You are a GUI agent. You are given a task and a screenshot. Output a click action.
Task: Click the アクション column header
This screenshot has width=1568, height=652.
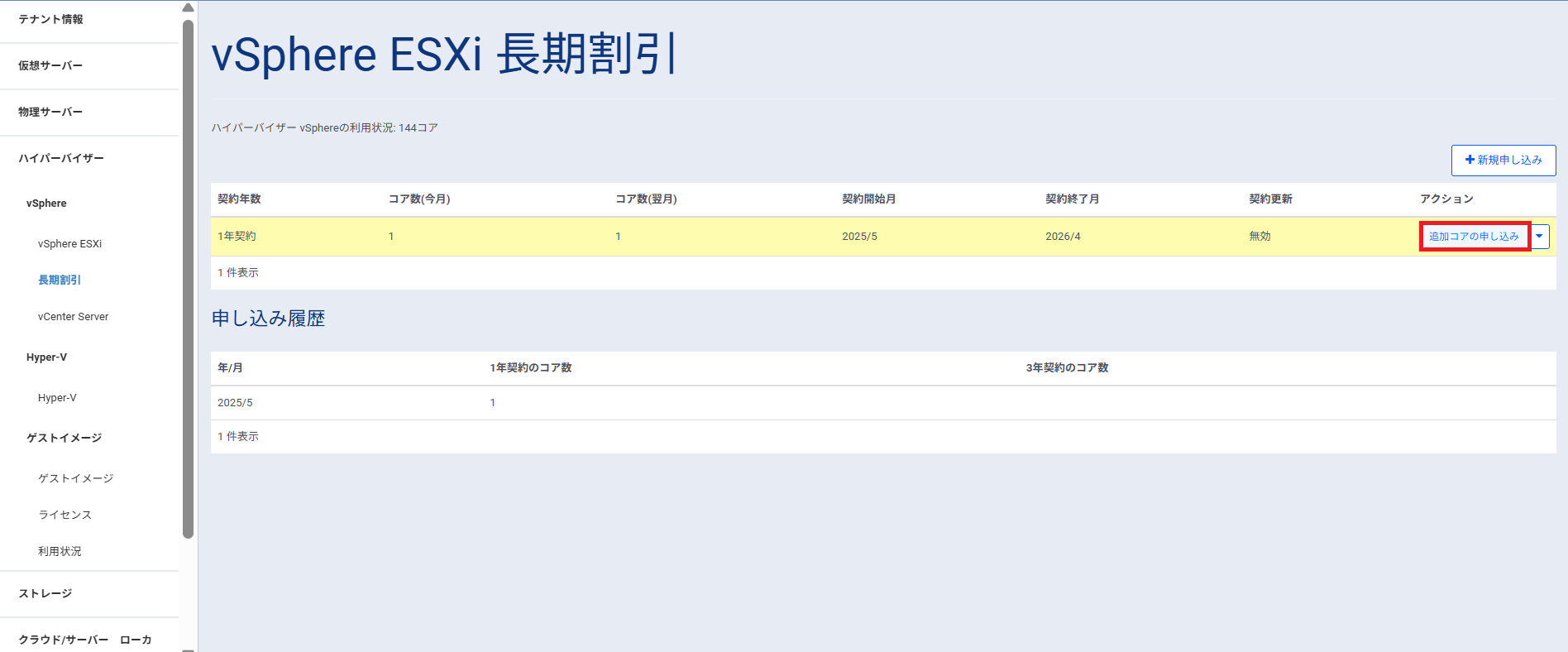[1446, 199]
